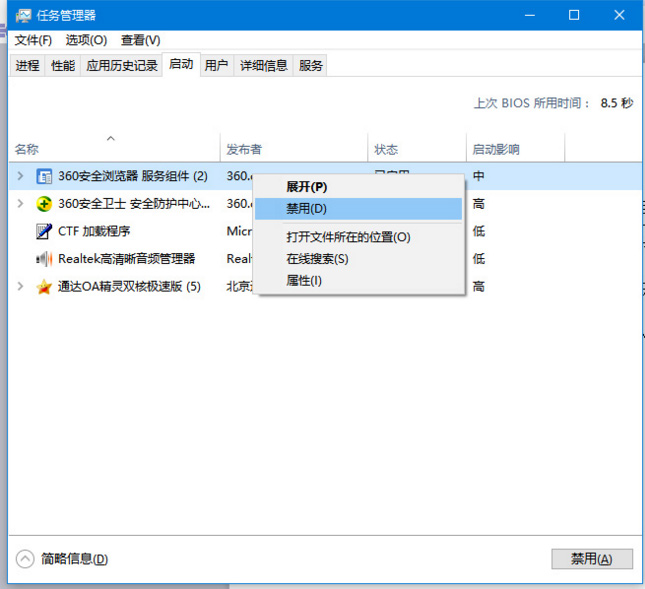Choose 属性(I) in the context menu
Viewport: 645px width, 589px height.
pos(358,281)
